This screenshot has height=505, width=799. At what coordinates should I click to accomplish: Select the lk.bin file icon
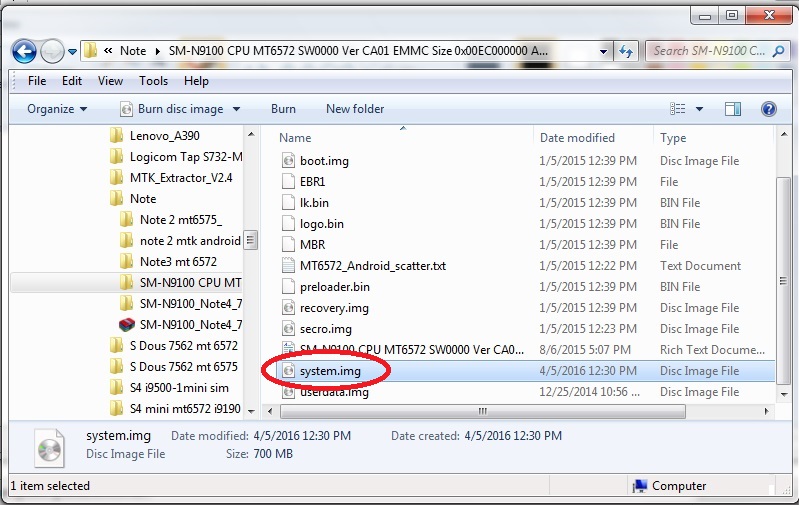point(288,203)
